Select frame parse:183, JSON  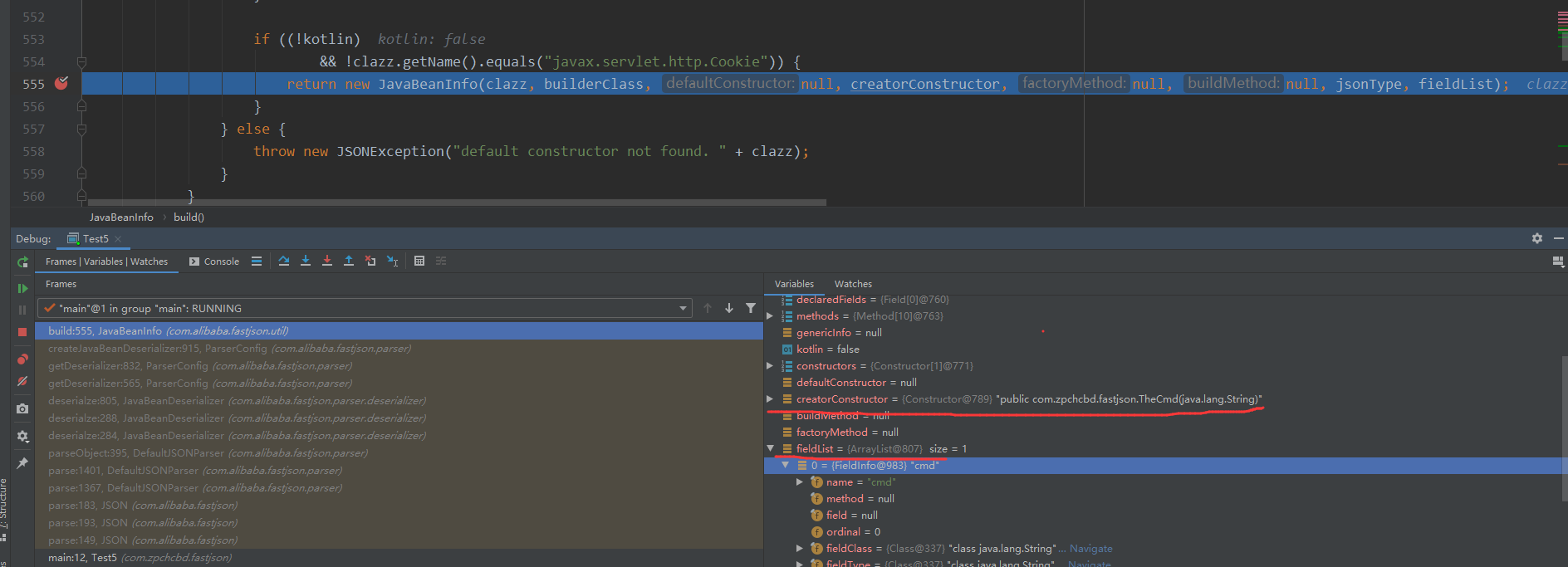[x=399, y=506]
